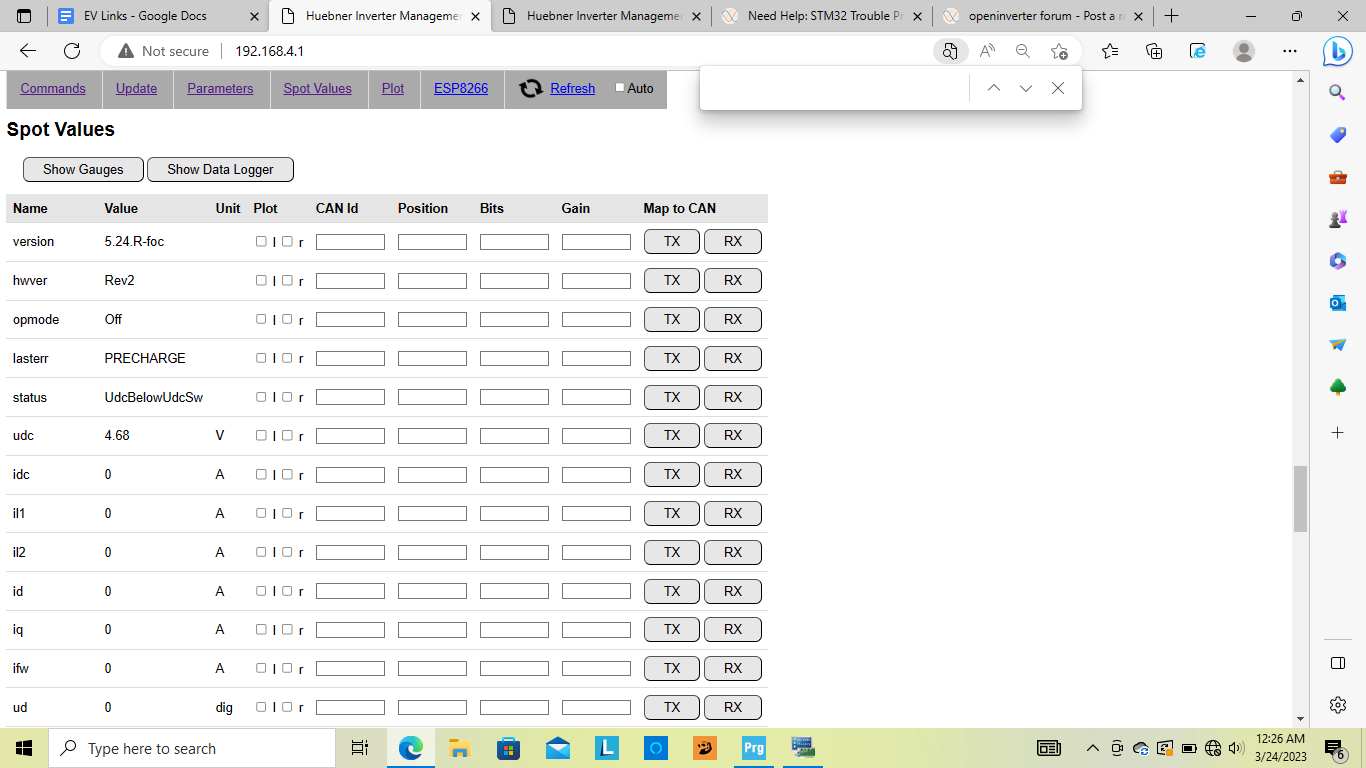Click the CAN Id field for idc
This screenshot has height=768, width=1366.
350,474
